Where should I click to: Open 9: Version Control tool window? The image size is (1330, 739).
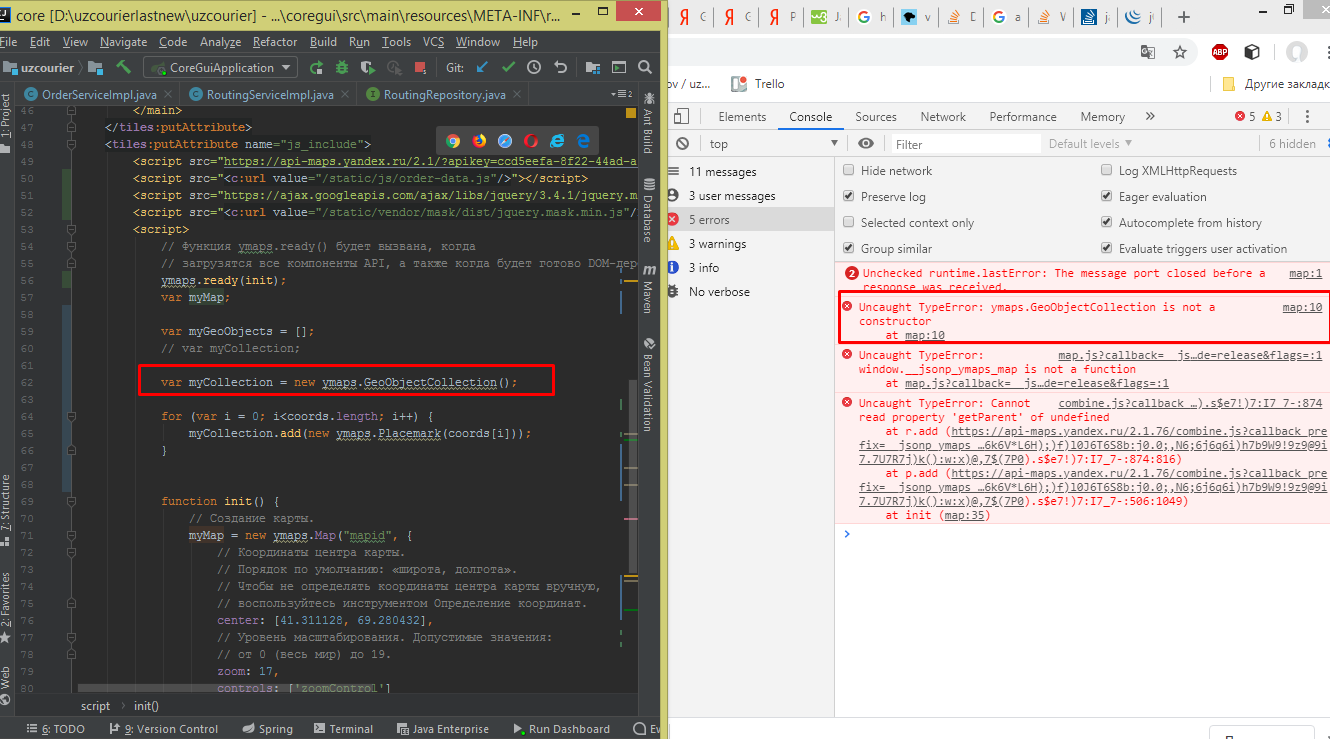pos(163,729)
